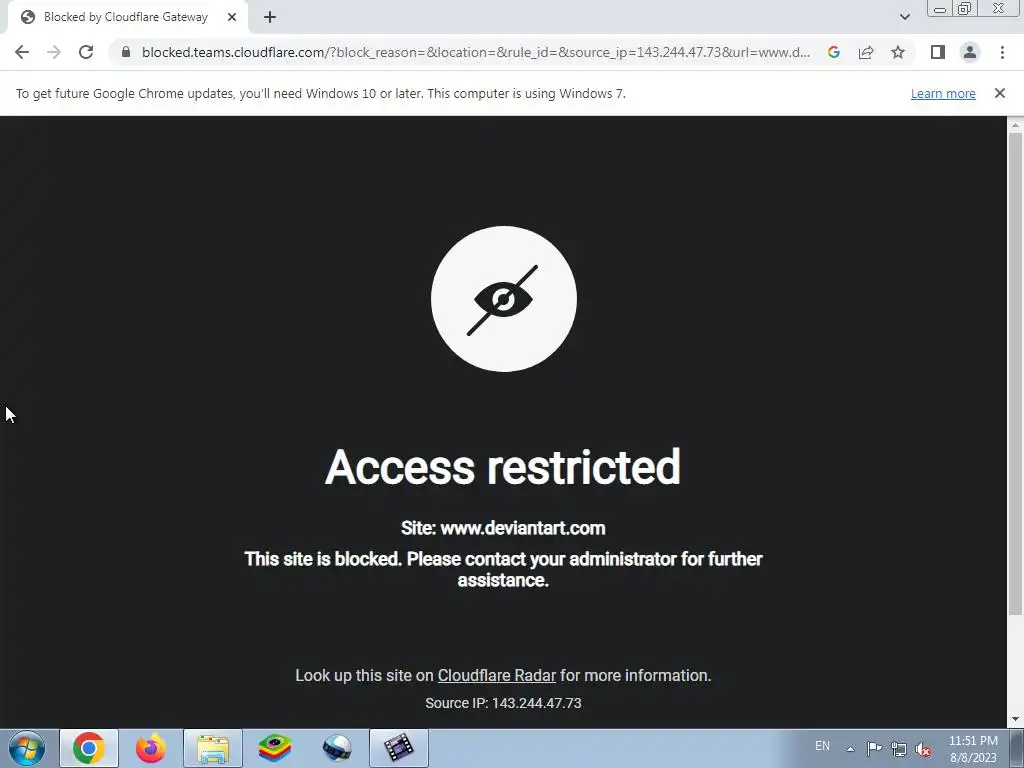
Task: Reload the blocked page
Action: (86, 52)
